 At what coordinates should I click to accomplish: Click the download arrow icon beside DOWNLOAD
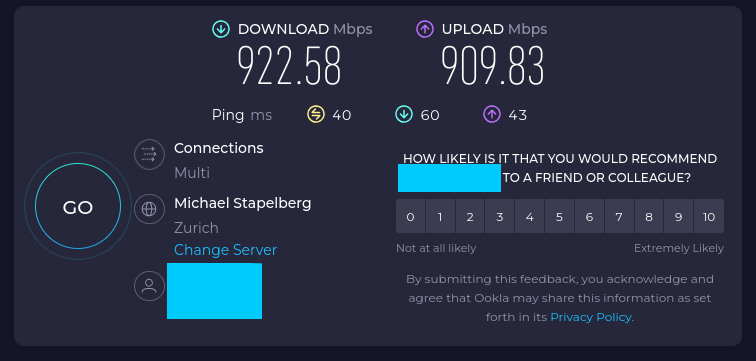(221, 29)
